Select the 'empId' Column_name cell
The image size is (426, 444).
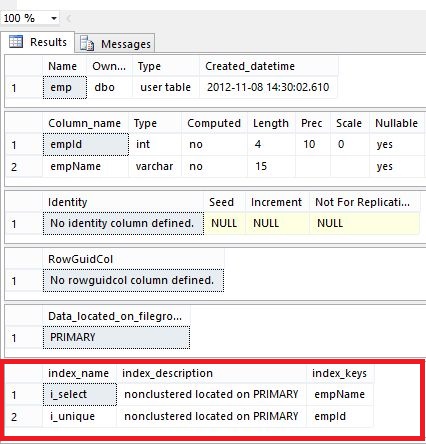tap(86, 144)
